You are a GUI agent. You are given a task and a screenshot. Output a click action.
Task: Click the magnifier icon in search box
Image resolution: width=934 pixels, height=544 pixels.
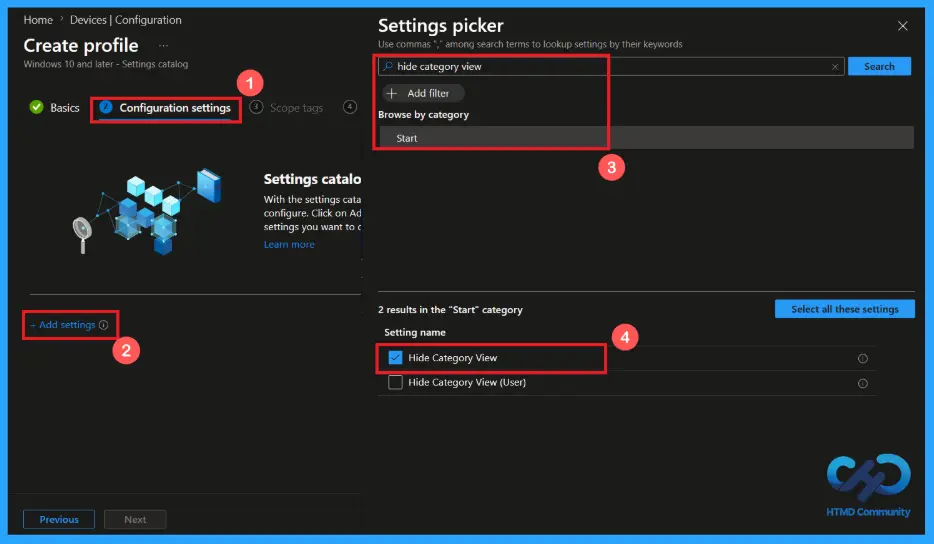click(x=388, y=67)
